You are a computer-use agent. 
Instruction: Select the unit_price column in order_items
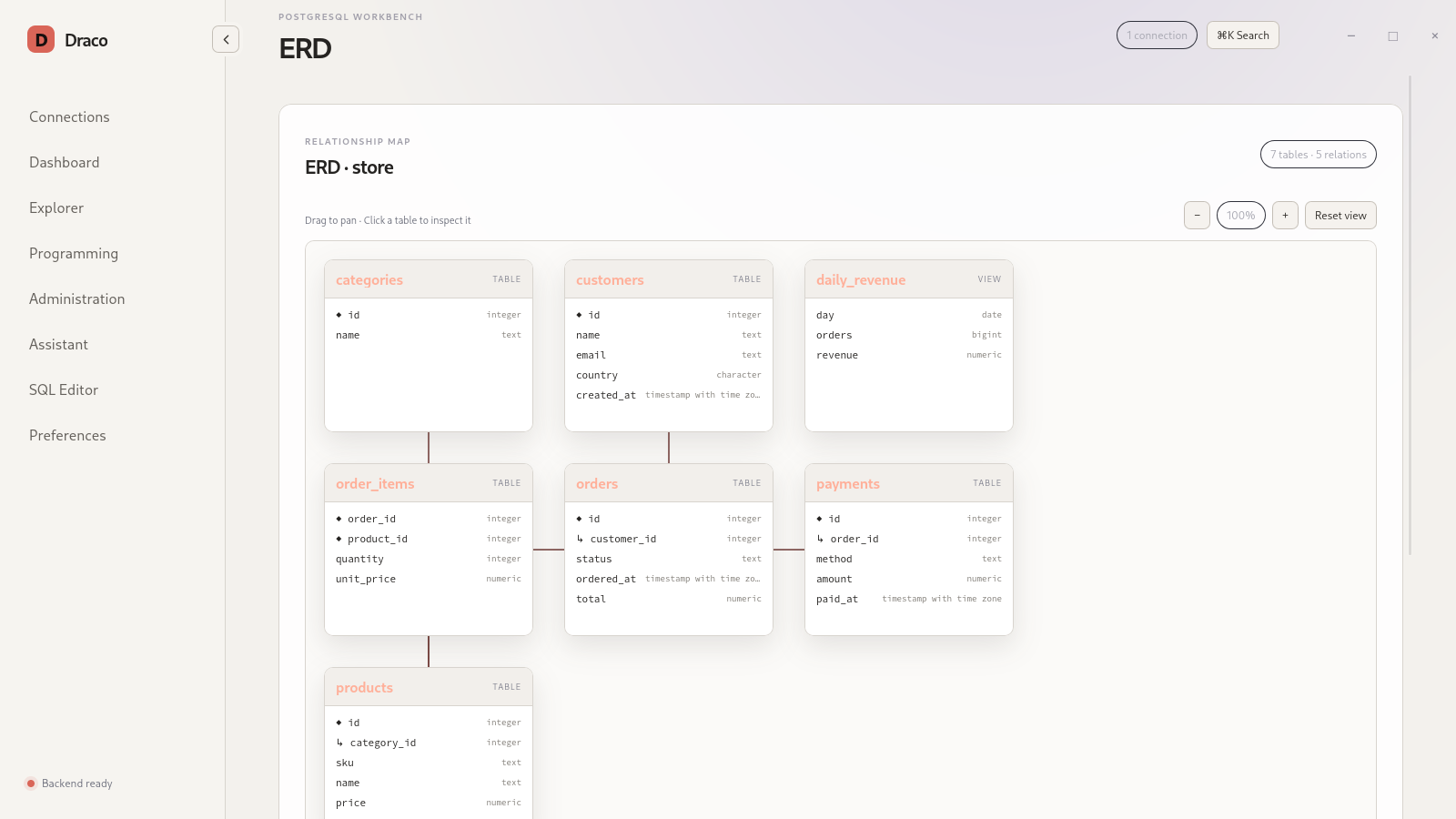tap(429, 579)
